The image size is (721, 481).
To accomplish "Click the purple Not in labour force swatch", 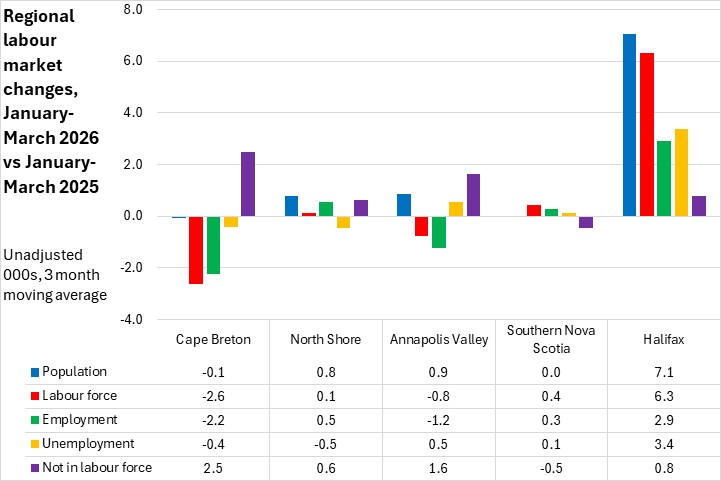I will pyautogui.click(x=33, y=467).
